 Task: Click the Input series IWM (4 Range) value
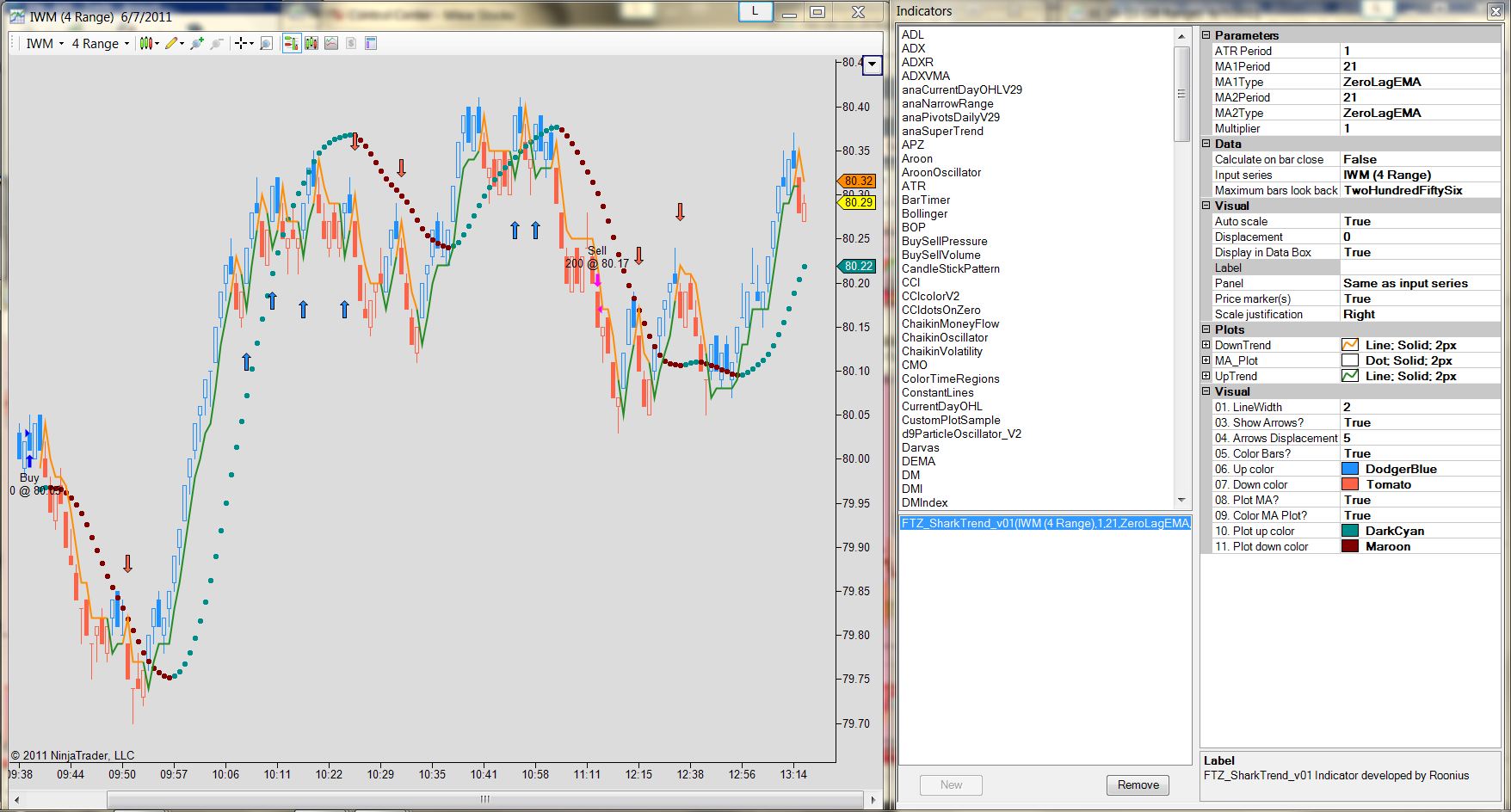[x=1420, y=175]
